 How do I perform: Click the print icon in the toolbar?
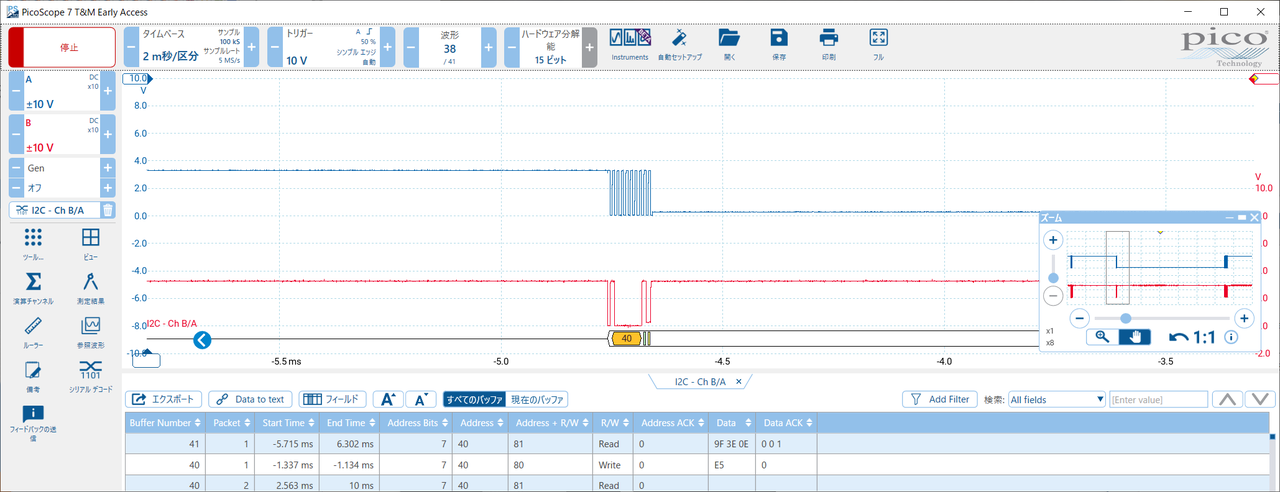(828, 42)
